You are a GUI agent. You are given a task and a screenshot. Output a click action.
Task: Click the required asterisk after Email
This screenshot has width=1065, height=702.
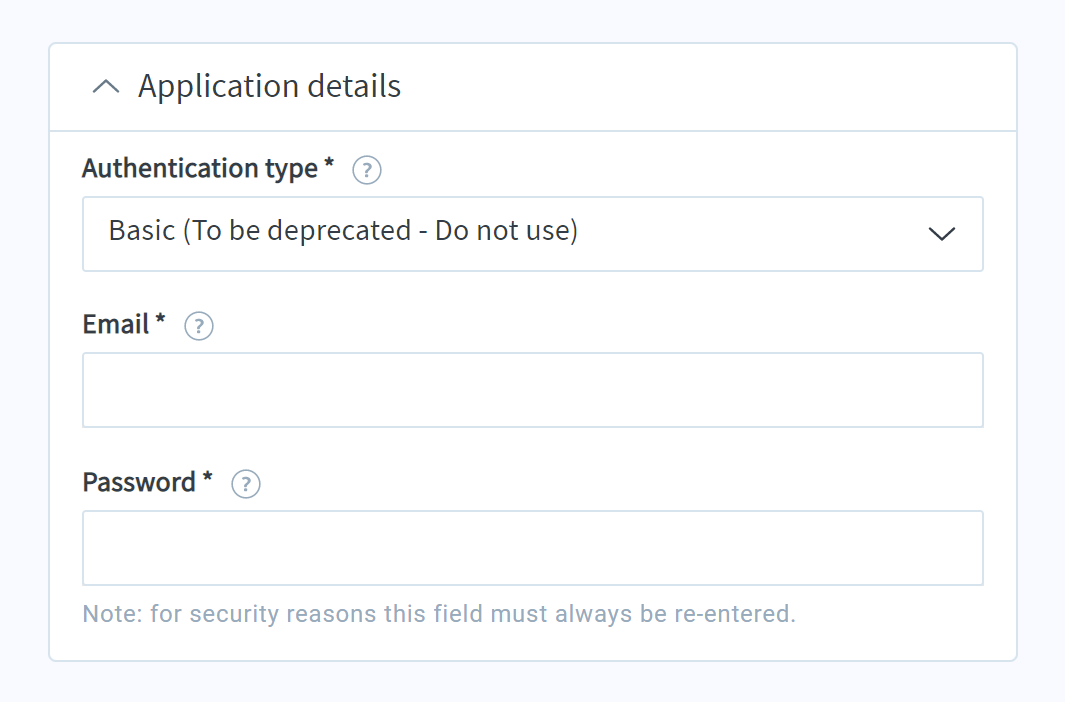tap(160, 318)
